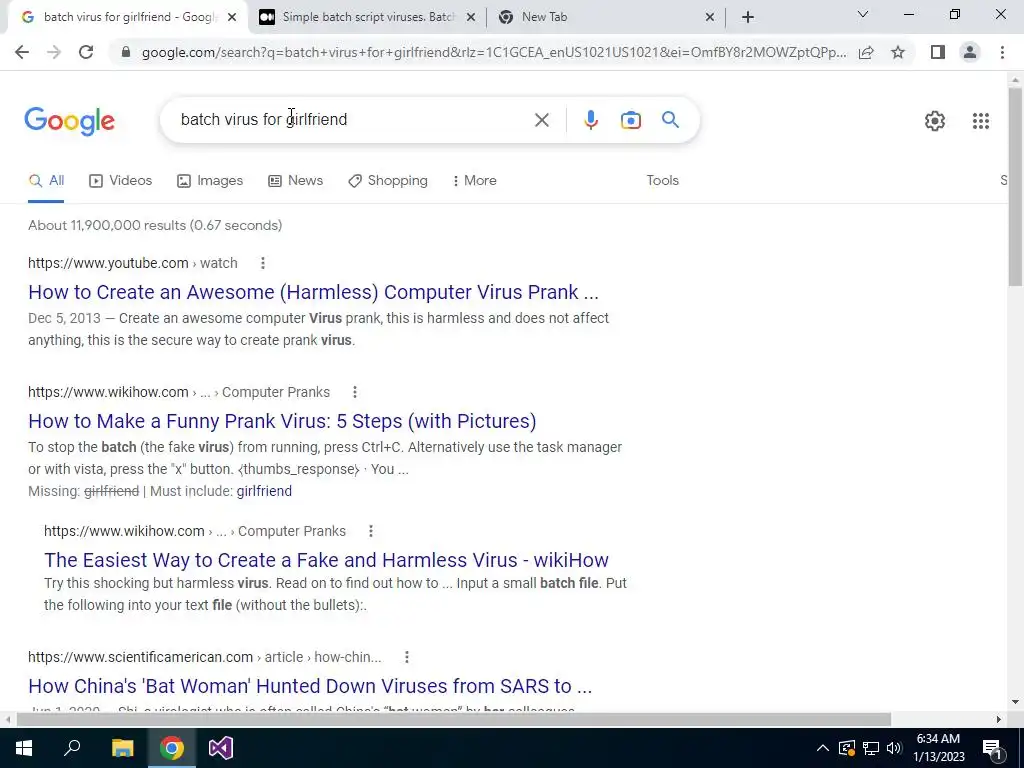This screenshot has width=1024, height=768.
Task: Reload the current page
Action: [x=86, y=52]
